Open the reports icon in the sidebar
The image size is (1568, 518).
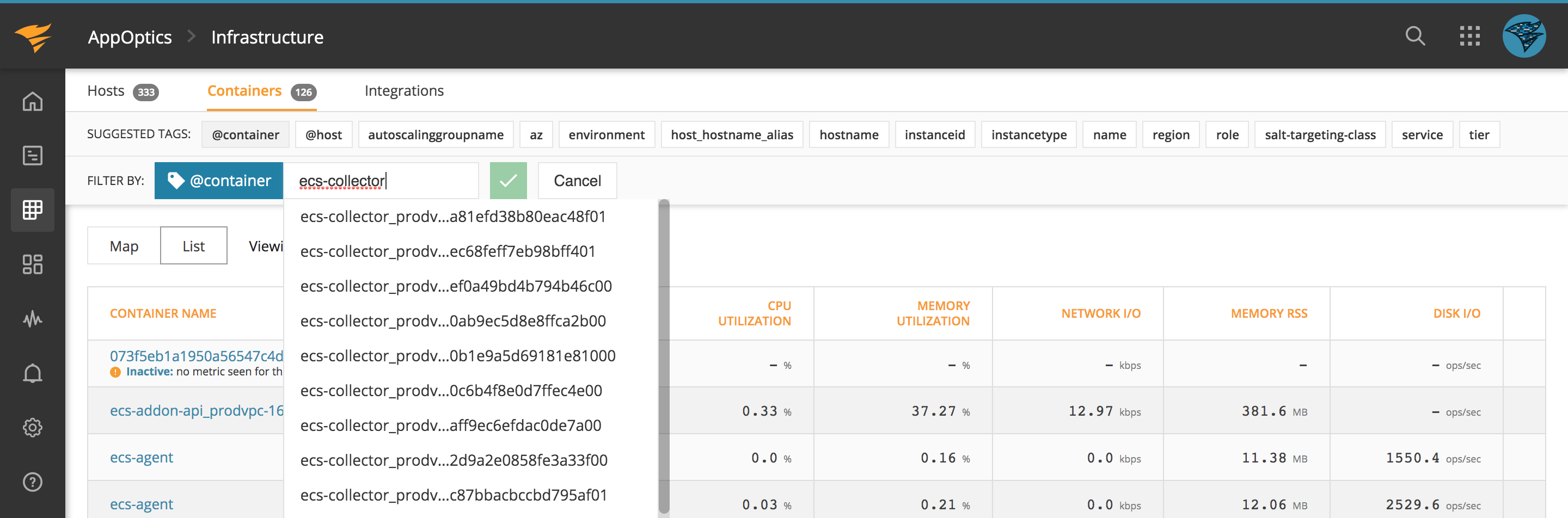32,156
